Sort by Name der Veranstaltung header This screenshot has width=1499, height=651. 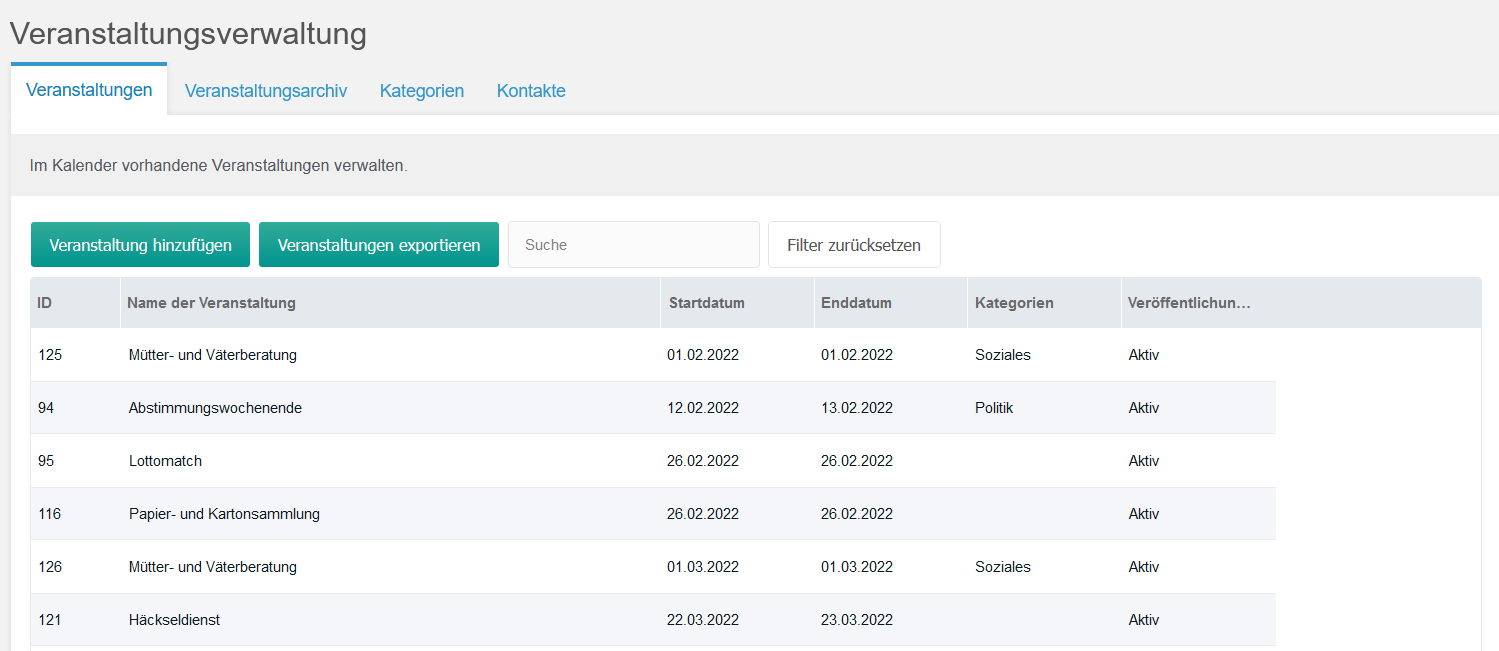click(211, 302)
